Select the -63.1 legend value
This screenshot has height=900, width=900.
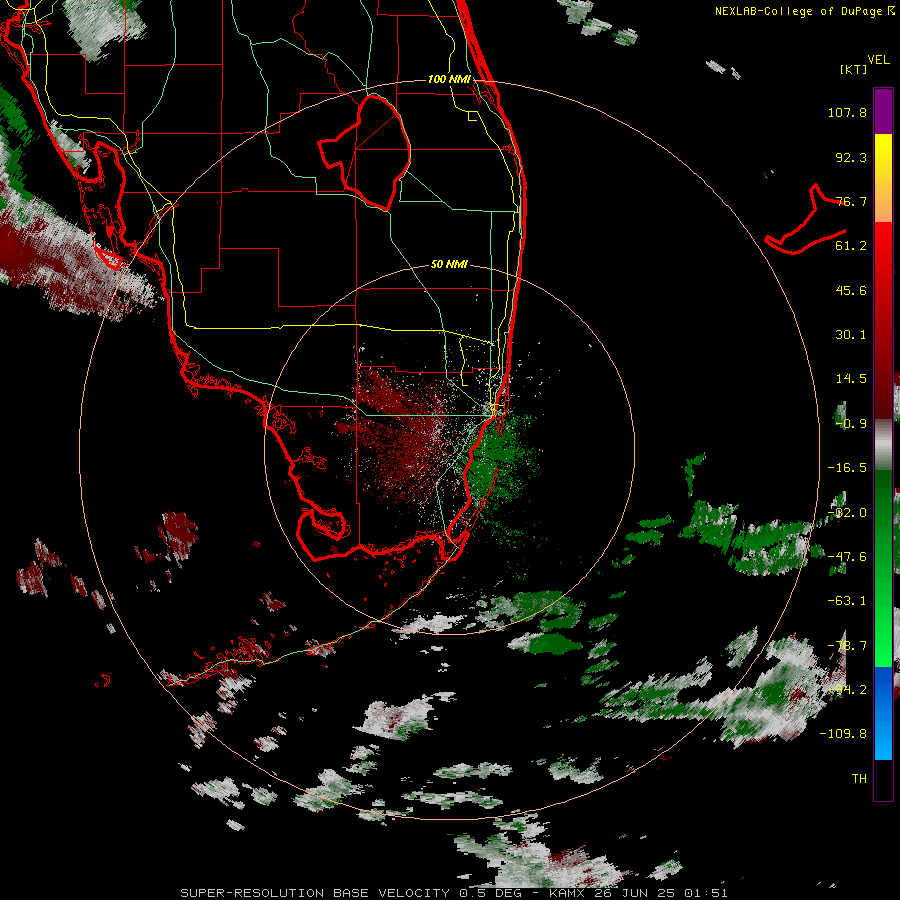tap(847, 601)
